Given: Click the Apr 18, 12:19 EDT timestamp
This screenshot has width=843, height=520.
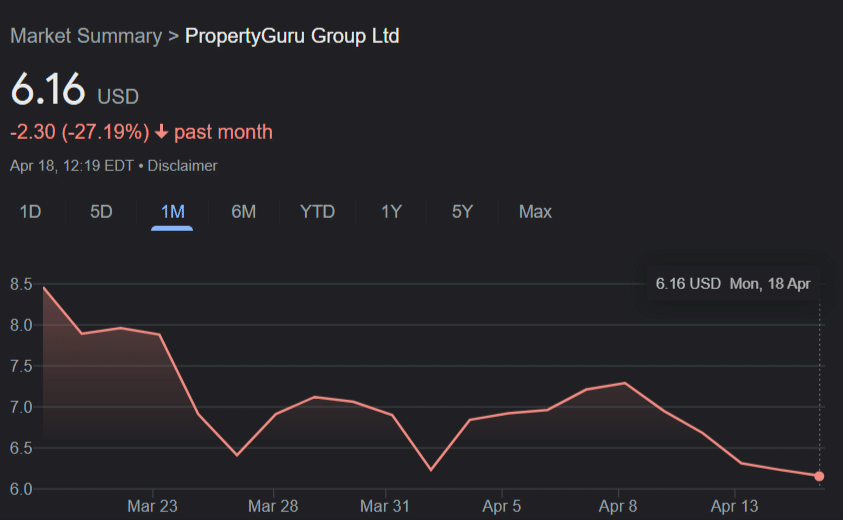Looking at the screenshot, I should (72, 166).
